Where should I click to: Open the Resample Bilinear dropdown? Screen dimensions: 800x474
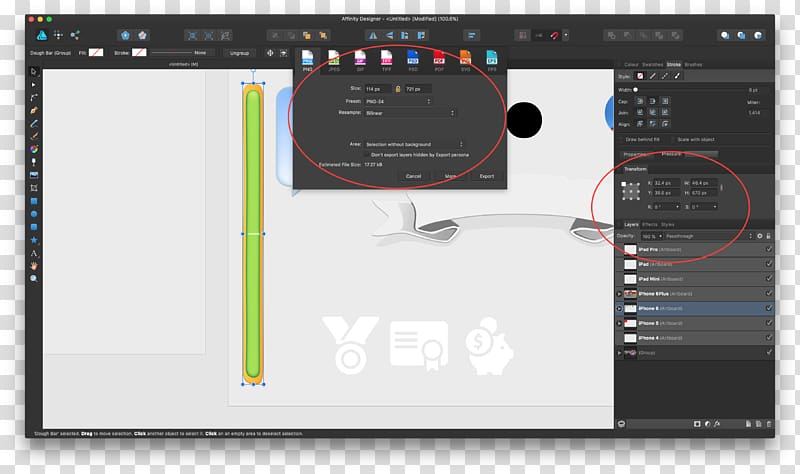click(x=410, y=113)
